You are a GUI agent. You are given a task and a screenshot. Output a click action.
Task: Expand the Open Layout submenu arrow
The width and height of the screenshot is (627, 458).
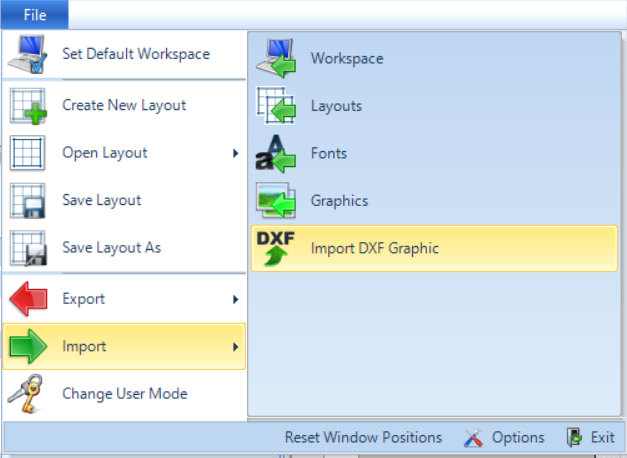pos(235,153)
